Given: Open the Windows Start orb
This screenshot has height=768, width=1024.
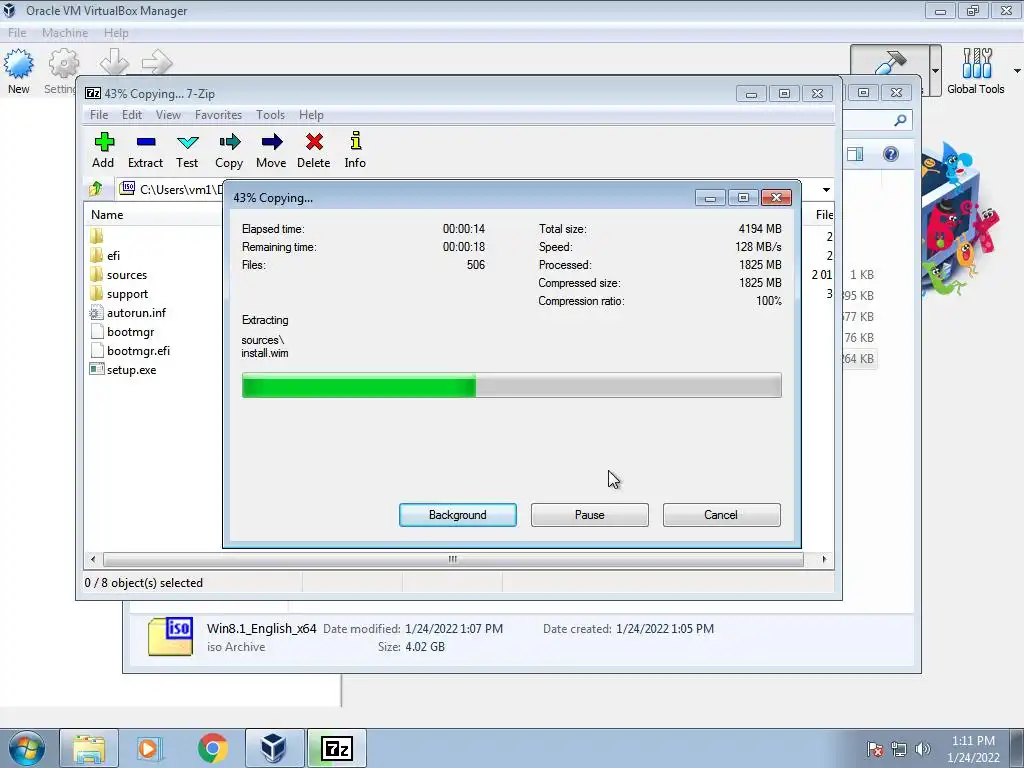Looking at the screenshot, I should [x=26, y=748].
